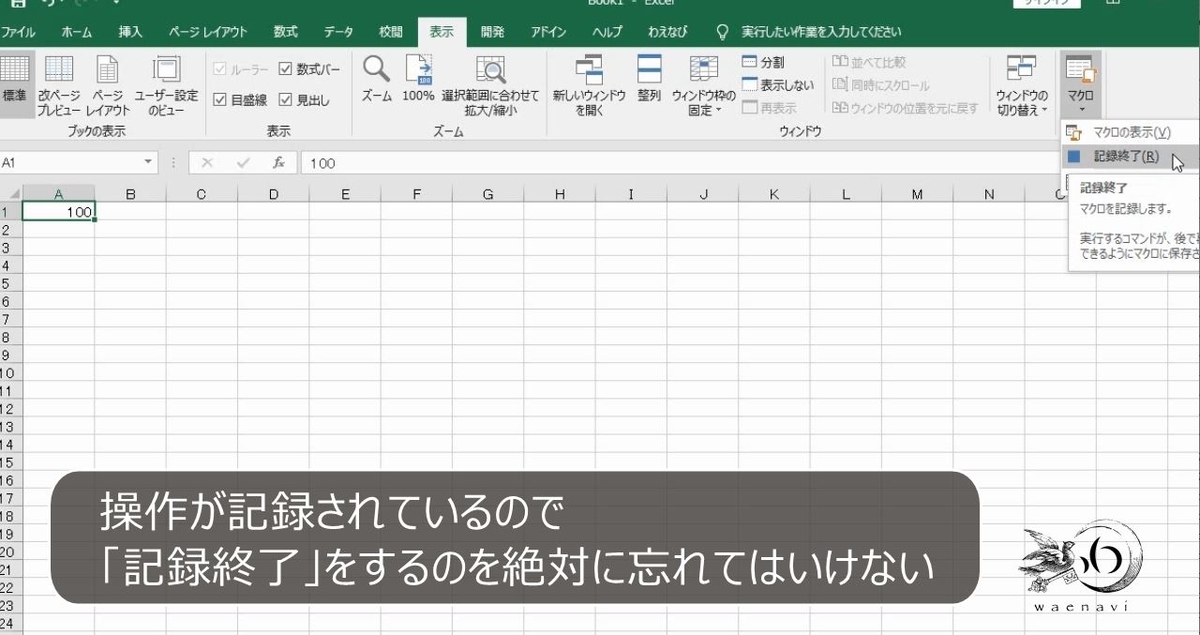Click the マクロ macros icon
The width and height of the screenshot is (1200, 635).
tap(1080, 70)
